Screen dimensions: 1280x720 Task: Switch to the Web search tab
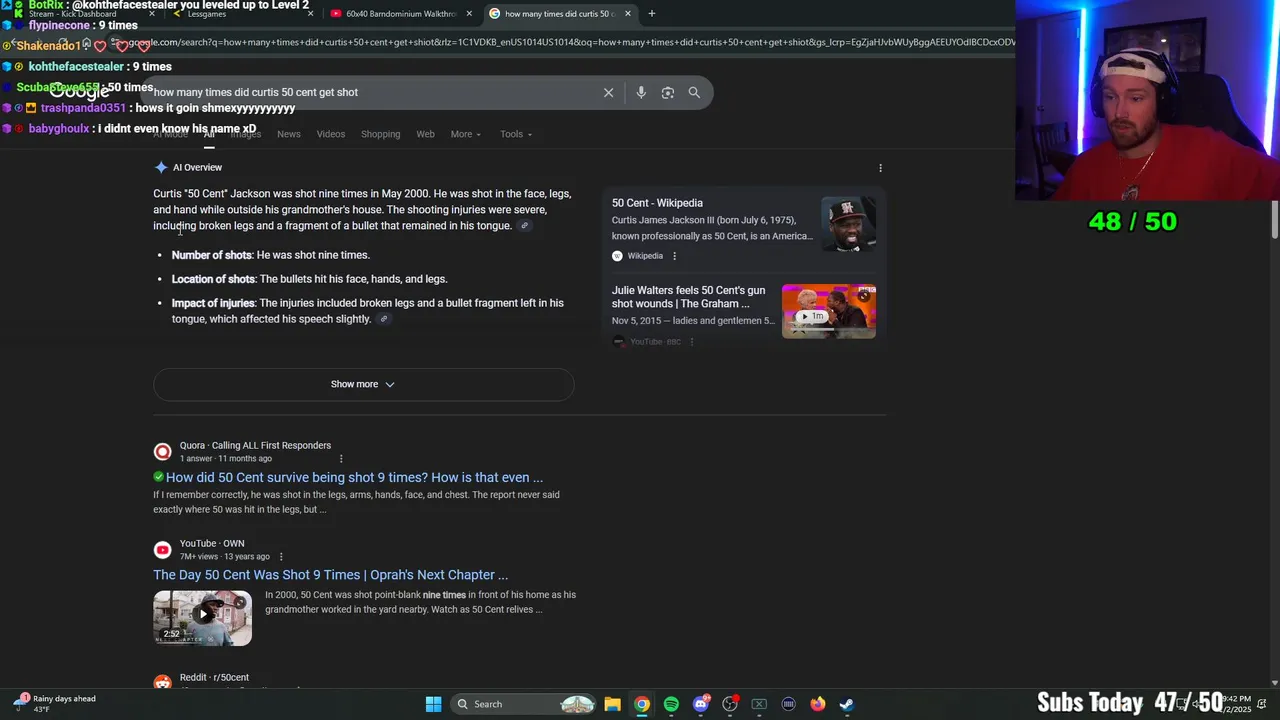pos(425,134)
